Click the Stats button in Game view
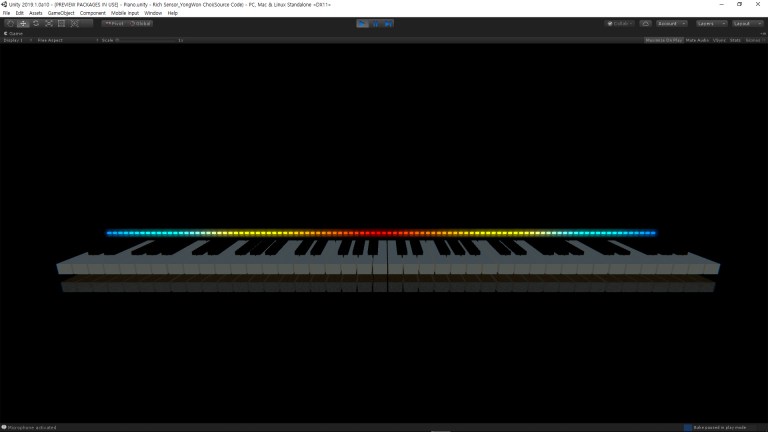The width and height of the screenshot is (768, 432). click(735, 40)
